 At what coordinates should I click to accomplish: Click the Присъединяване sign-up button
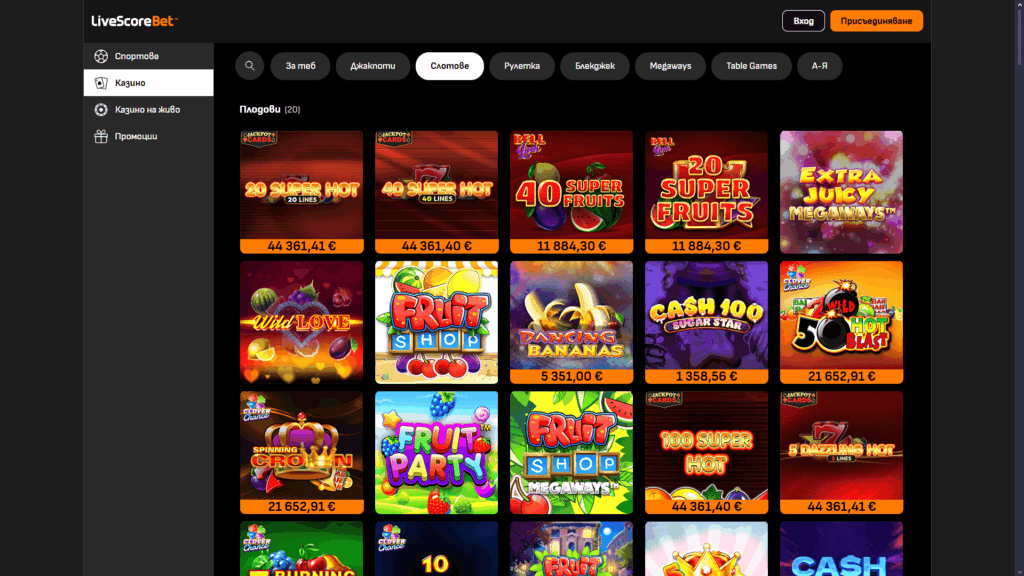pos(876,21)
